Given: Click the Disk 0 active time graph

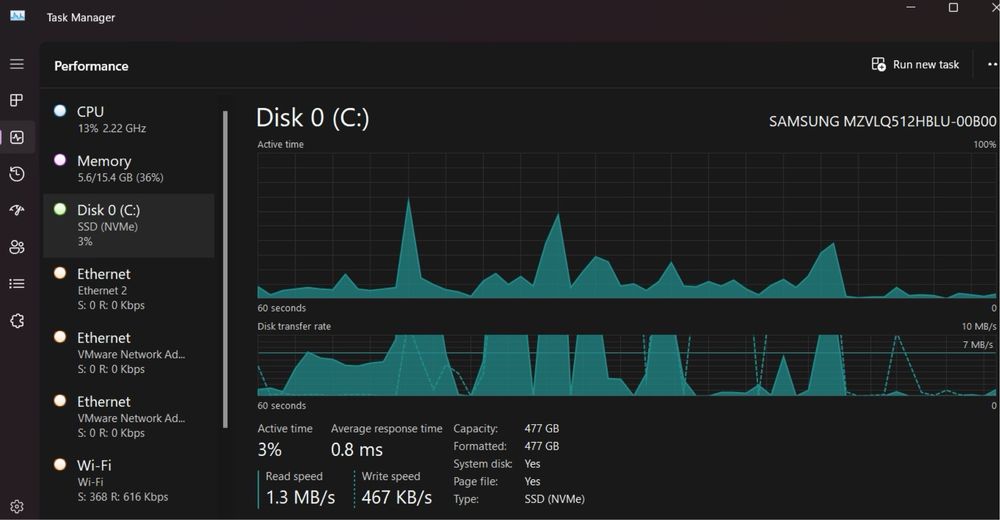Looking at the screenshot, I should [x=626, y=225].
